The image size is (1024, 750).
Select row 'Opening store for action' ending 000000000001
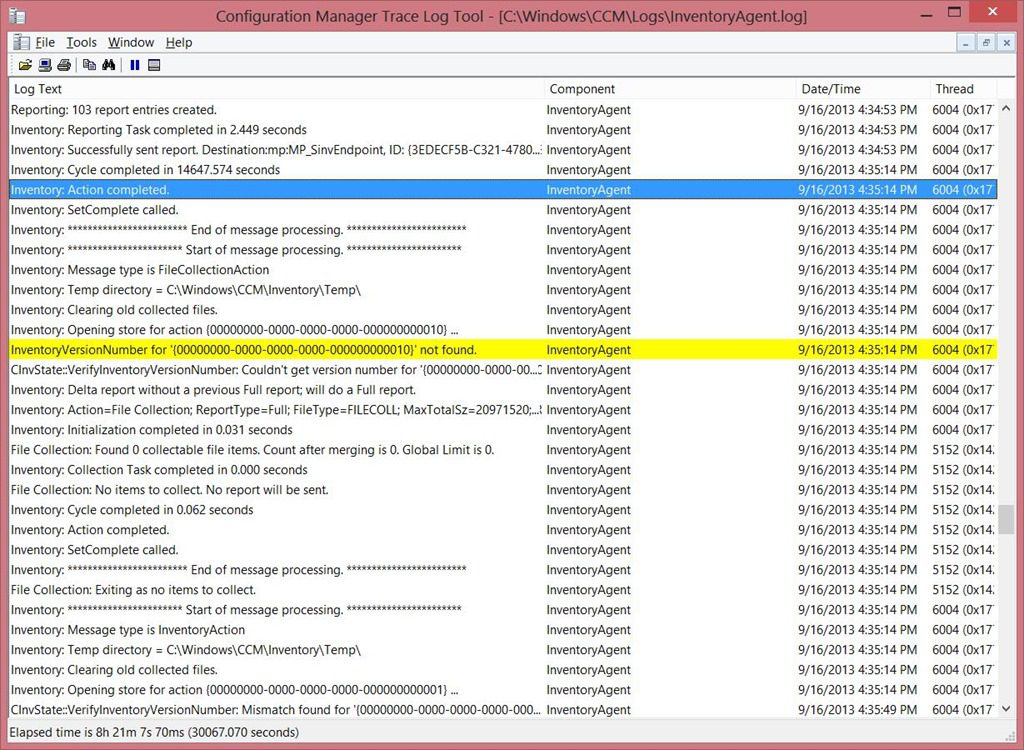[503, 690]
